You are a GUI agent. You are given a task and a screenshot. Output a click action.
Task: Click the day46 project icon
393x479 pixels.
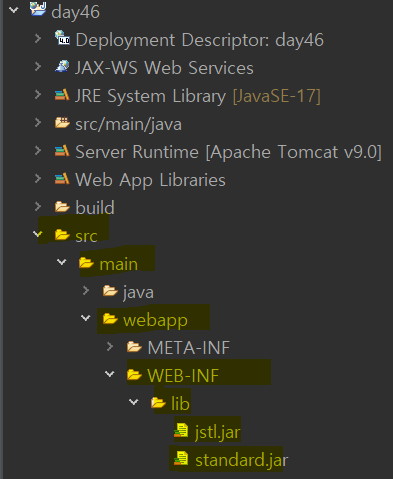(x=38, y=9)
